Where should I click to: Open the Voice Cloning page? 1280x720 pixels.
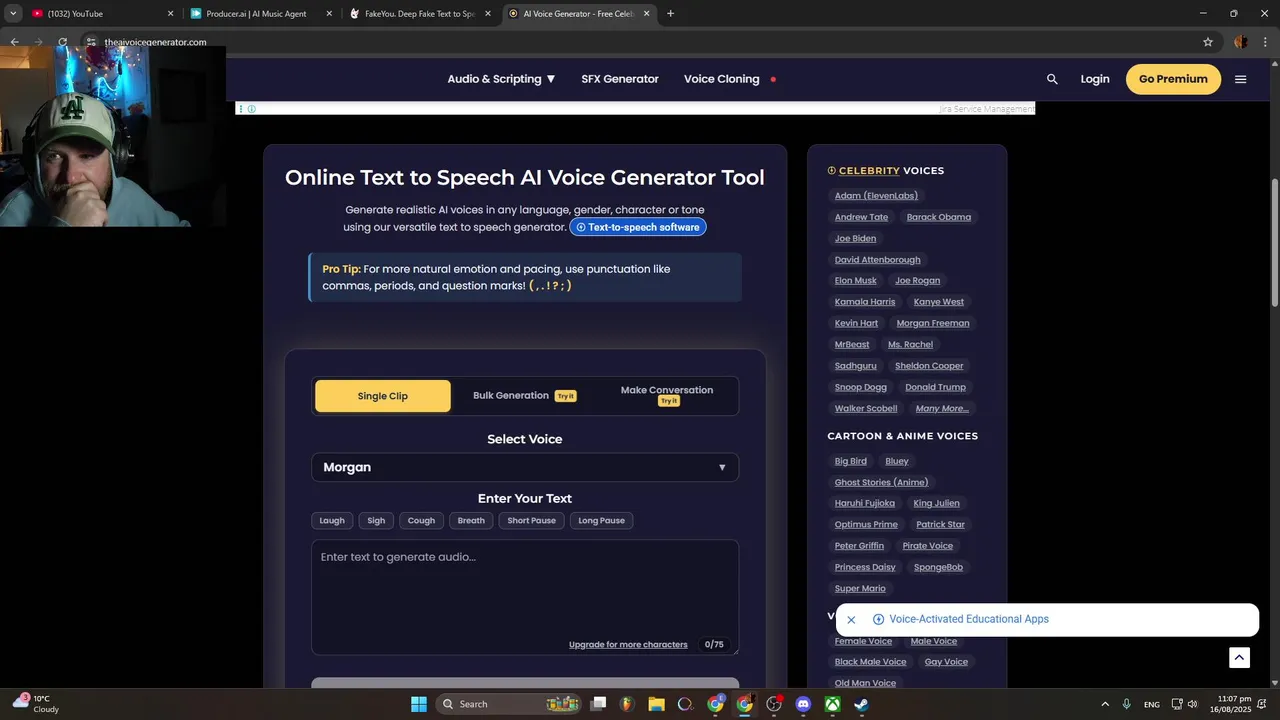coord(722,79)
